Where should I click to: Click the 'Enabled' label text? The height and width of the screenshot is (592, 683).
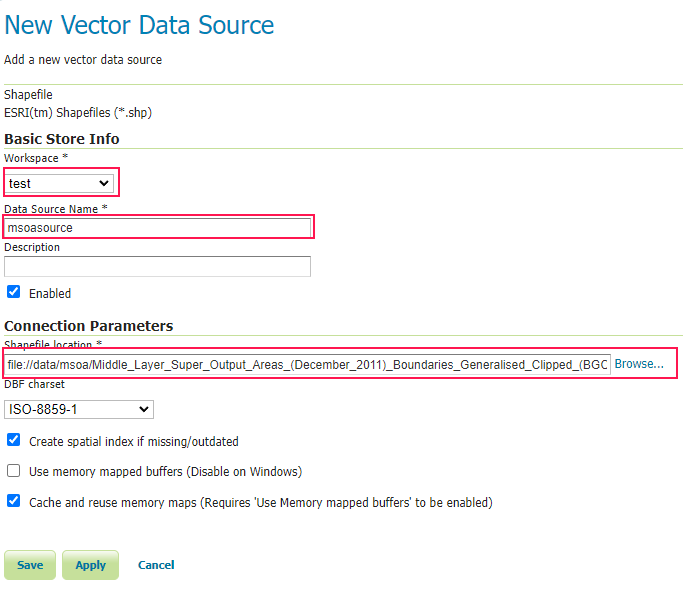(x=50, y=294)
